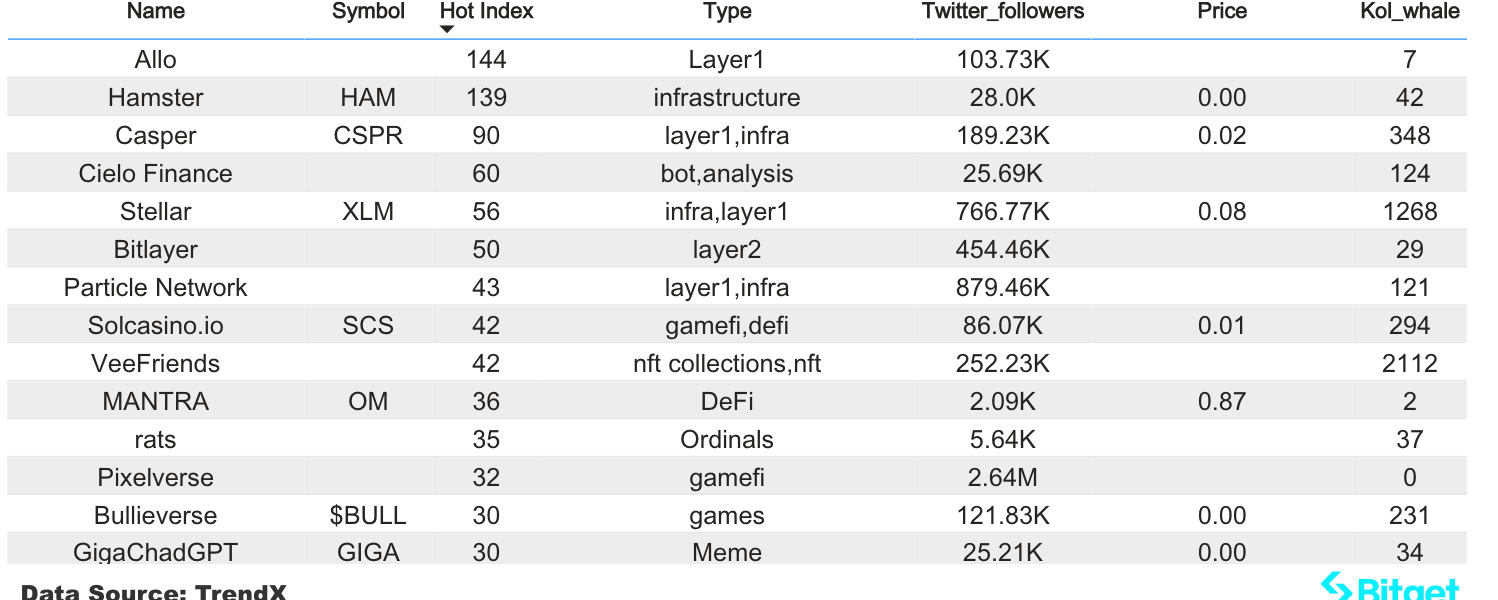Click the Casper CSPR symbol cell

(x=368, y=136)
